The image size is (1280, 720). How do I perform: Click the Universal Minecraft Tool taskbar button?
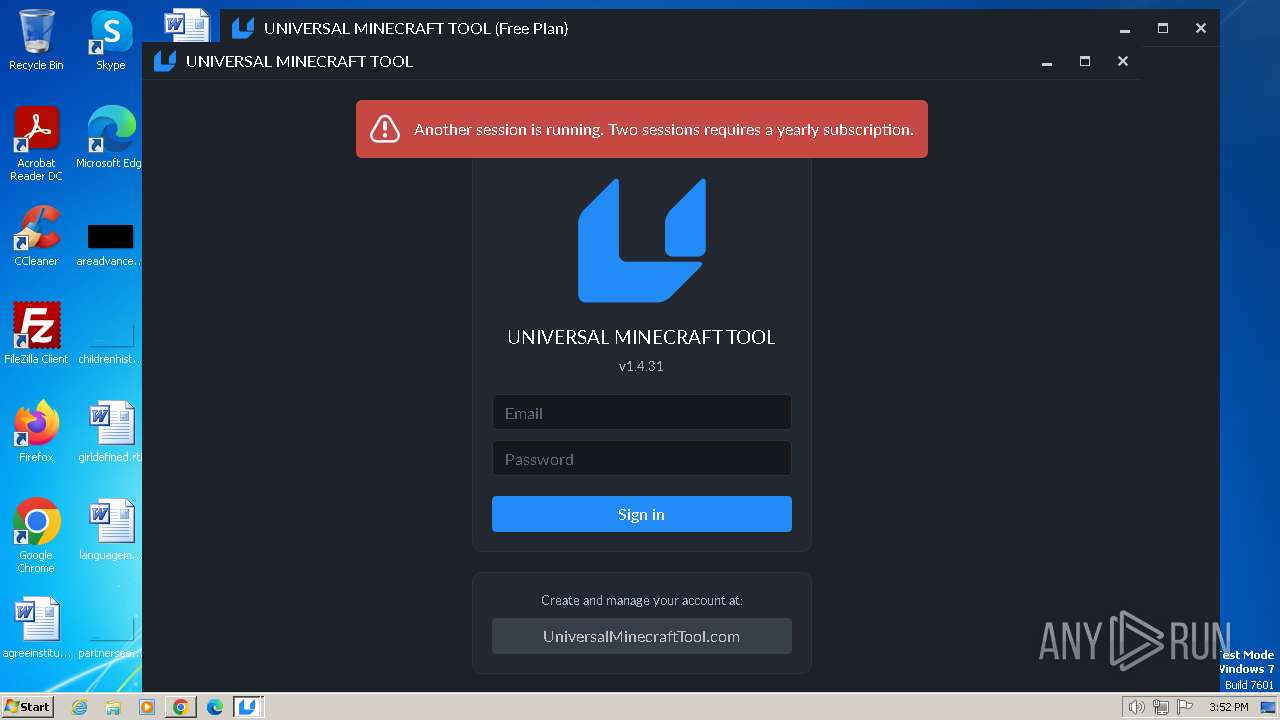click(248, 707)
